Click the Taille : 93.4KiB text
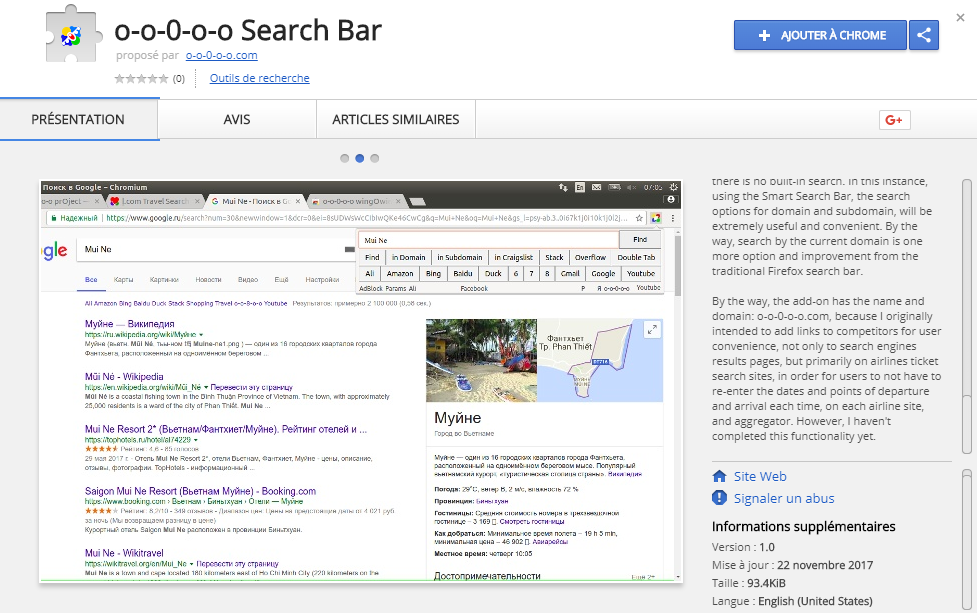977x613 pixels. point(748,583)
